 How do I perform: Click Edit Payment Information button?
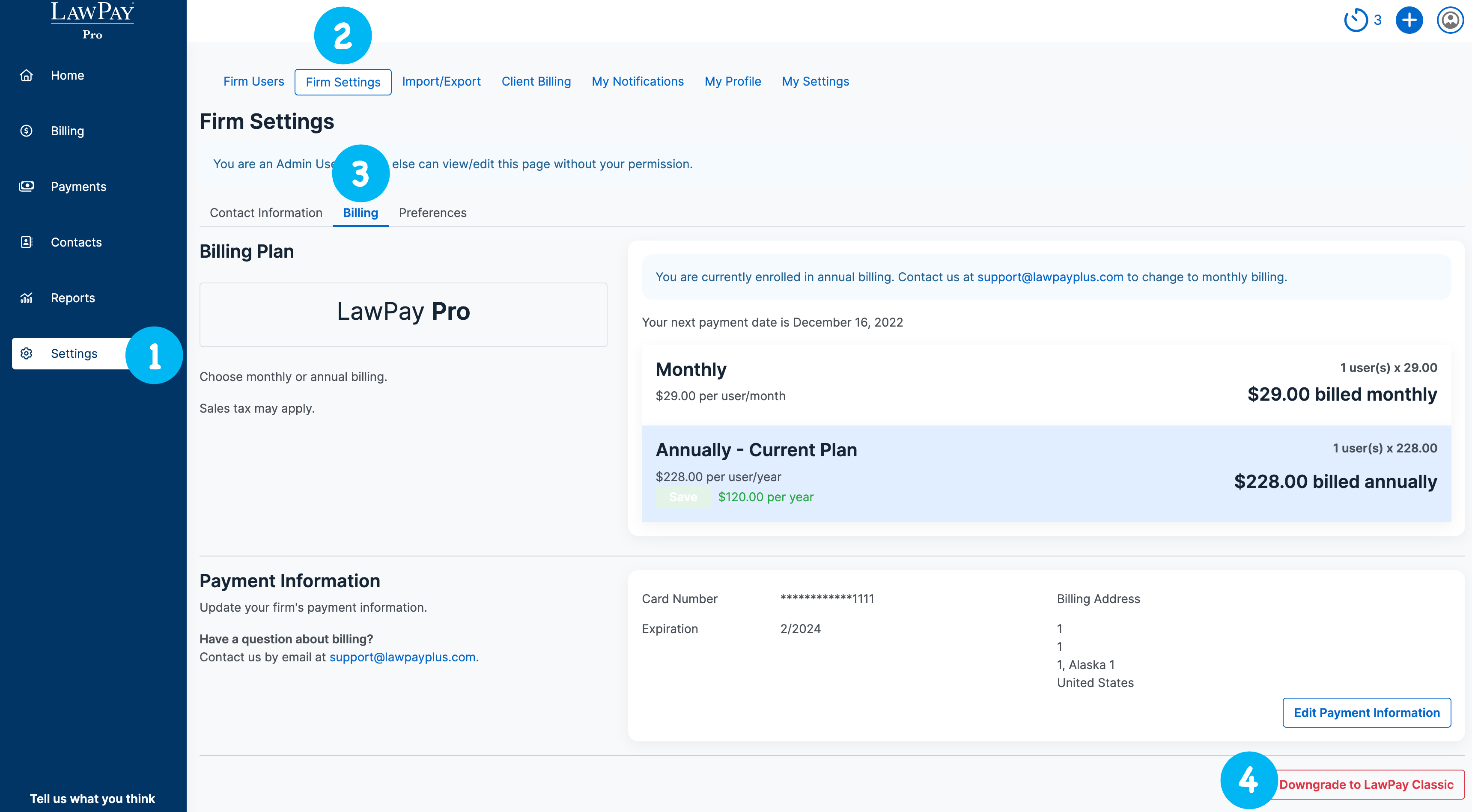pos(1366,713)
